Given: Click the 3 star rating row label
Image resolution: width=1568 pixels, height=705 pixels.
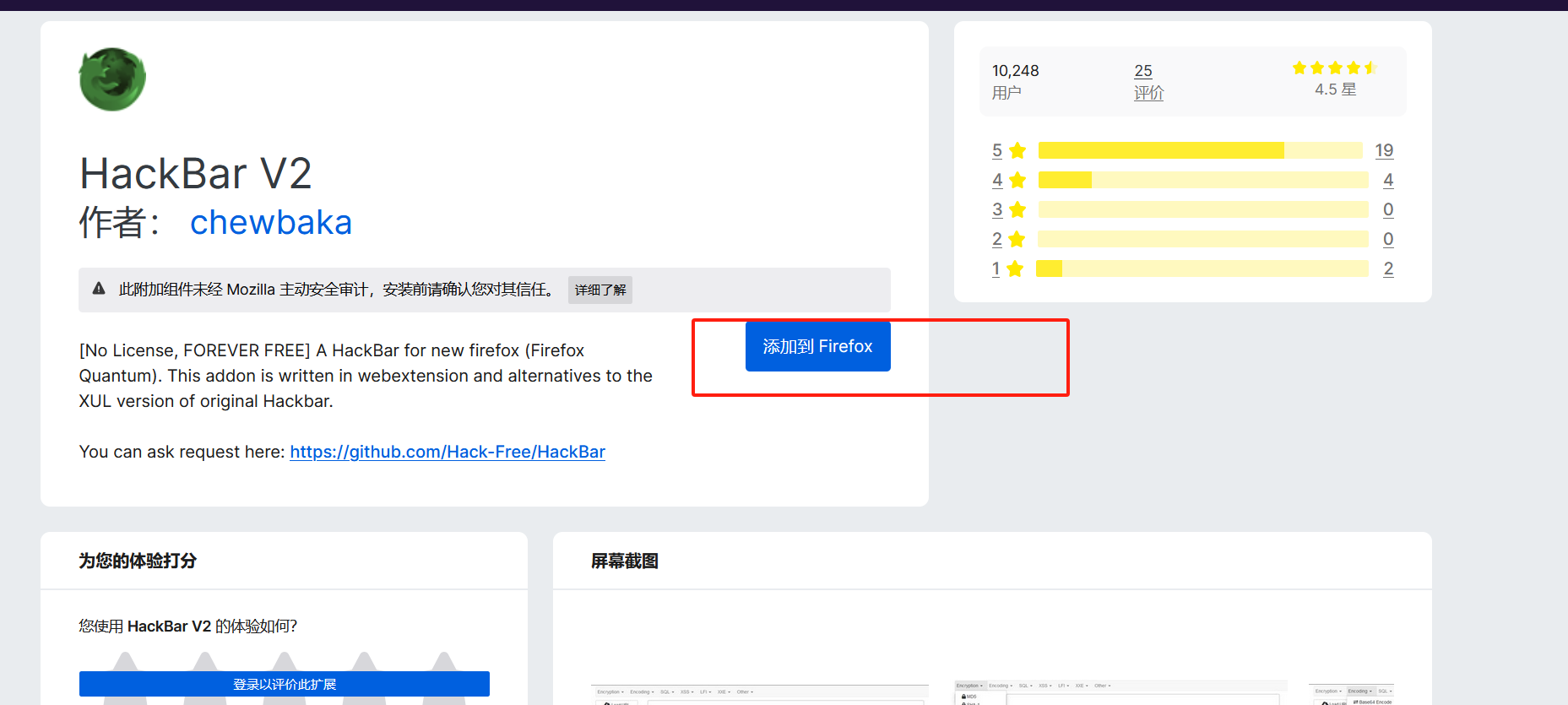Looking at the screenshot, I should pos(997,209).
